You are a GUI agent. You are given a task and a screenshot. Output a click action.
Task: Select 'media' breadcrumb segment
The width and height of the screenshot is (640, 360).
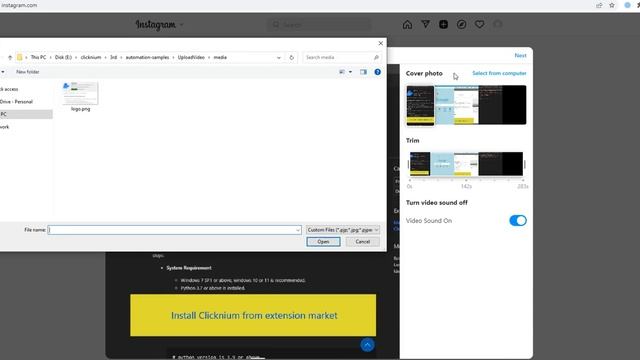point(220,58)
